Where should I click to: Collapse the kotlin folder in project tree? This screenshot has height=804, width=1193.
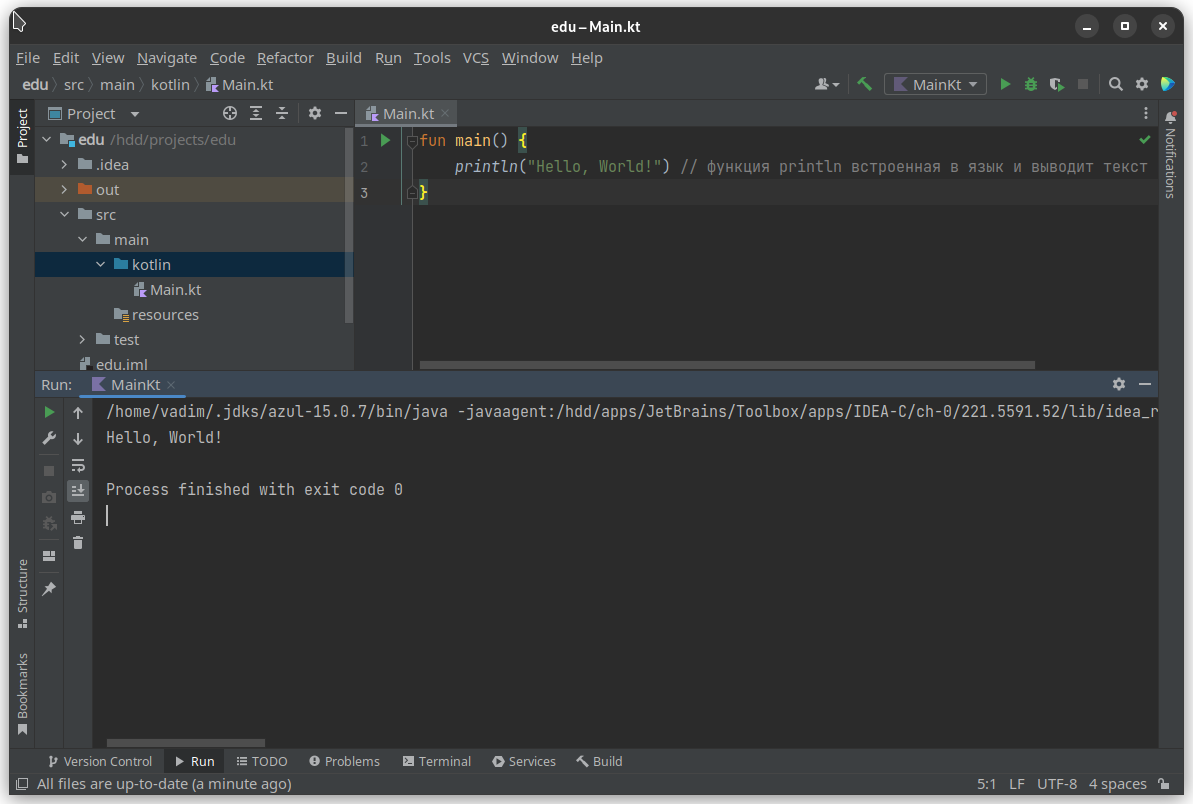coord(100,265)
